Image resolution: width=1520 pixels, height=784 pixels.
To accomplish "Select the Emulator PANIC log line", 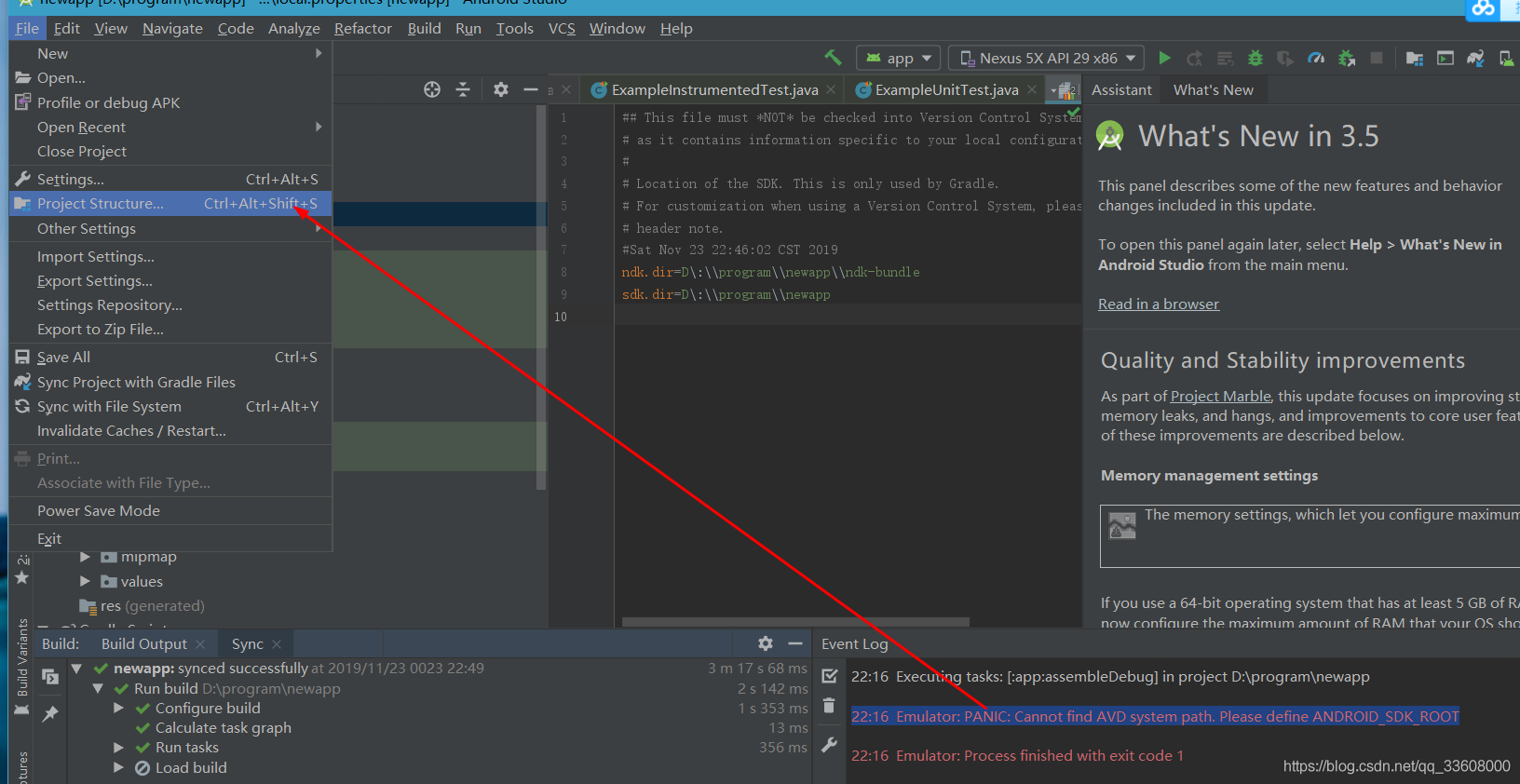I will [x=1155, y=716].
